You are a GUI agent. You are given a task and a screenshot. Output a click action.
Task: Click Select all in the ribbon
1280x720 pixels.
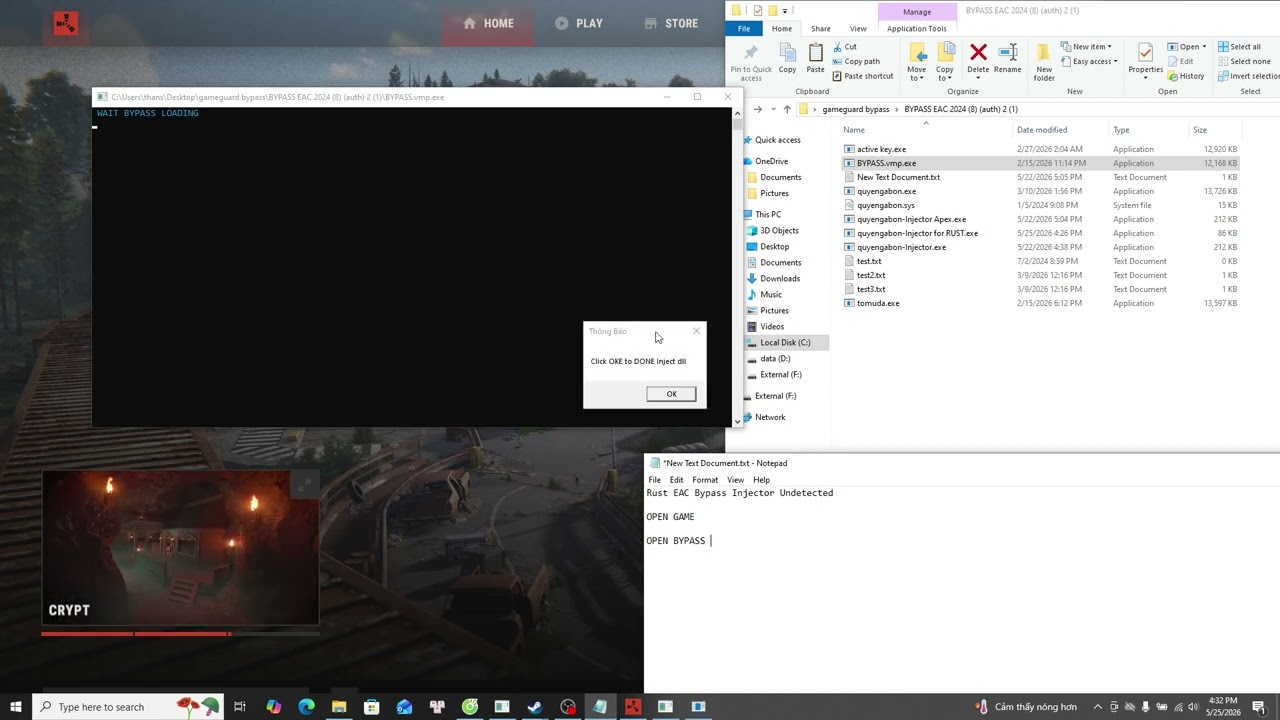(x=1239, y=47)
